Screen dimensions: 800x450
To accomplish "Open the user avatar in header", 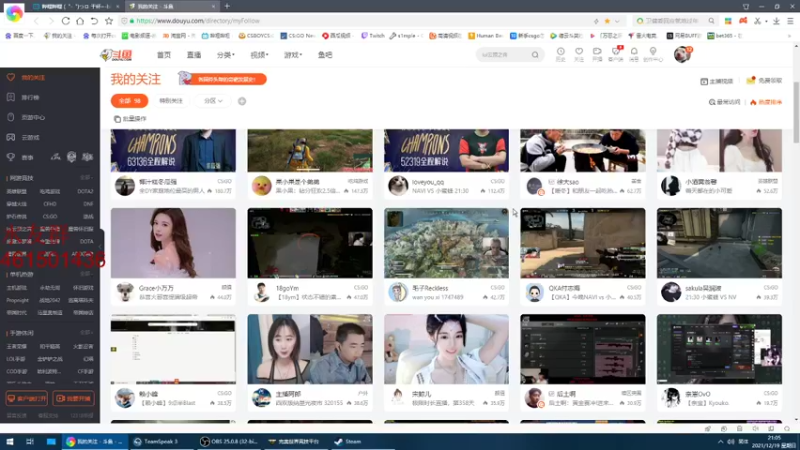I will point(682,54).
